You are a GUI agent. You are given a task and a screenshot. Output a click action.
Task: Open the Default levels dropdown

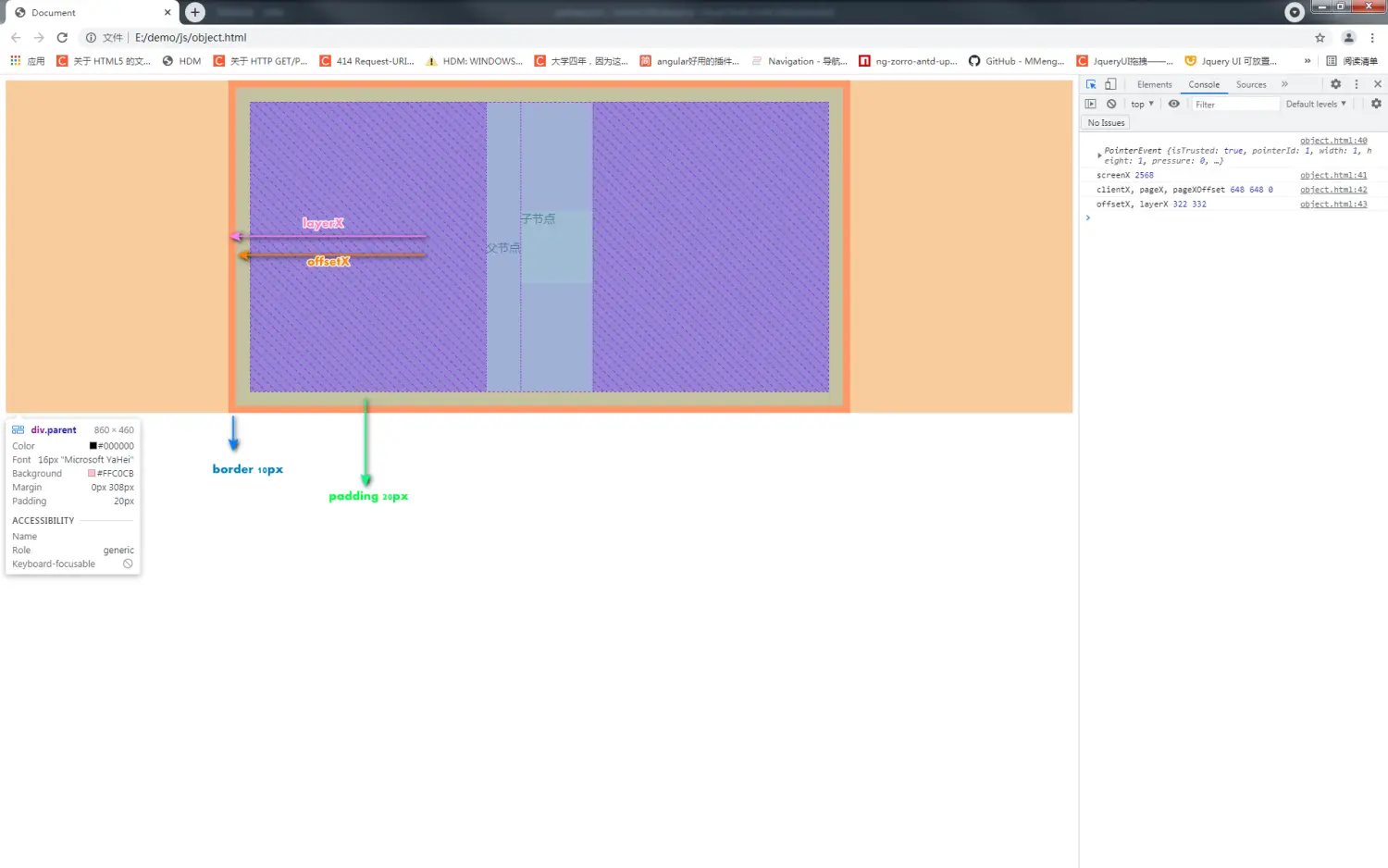tap(1316, 104)
